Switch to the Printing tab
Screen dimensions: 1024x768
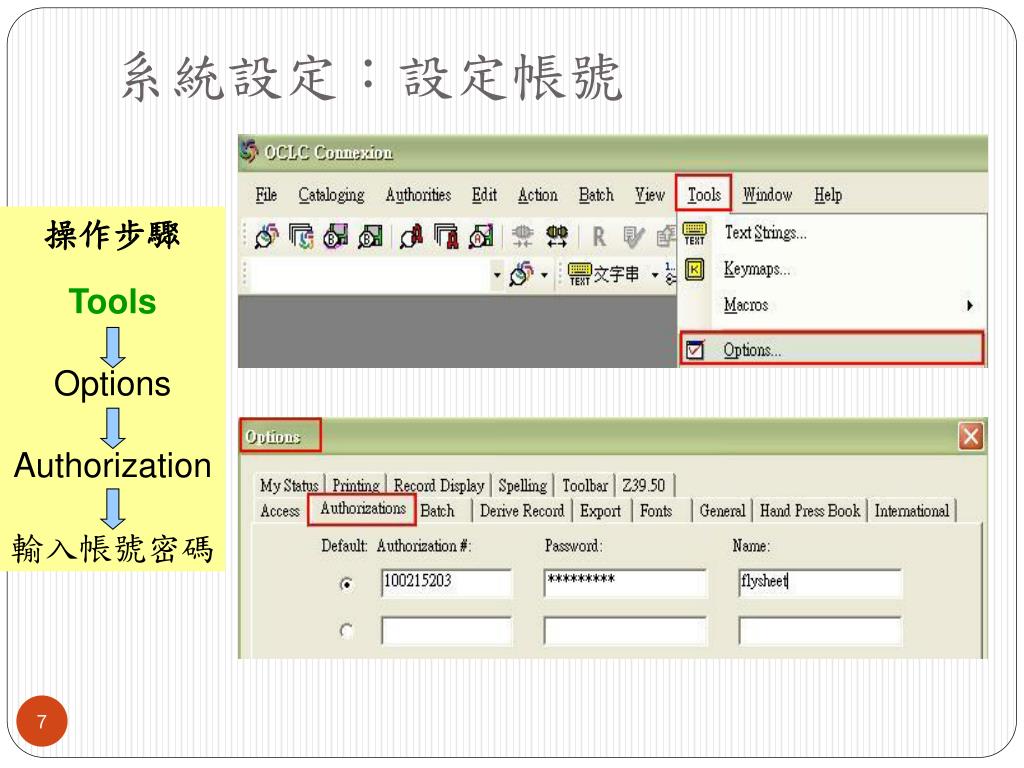(356, 485)
